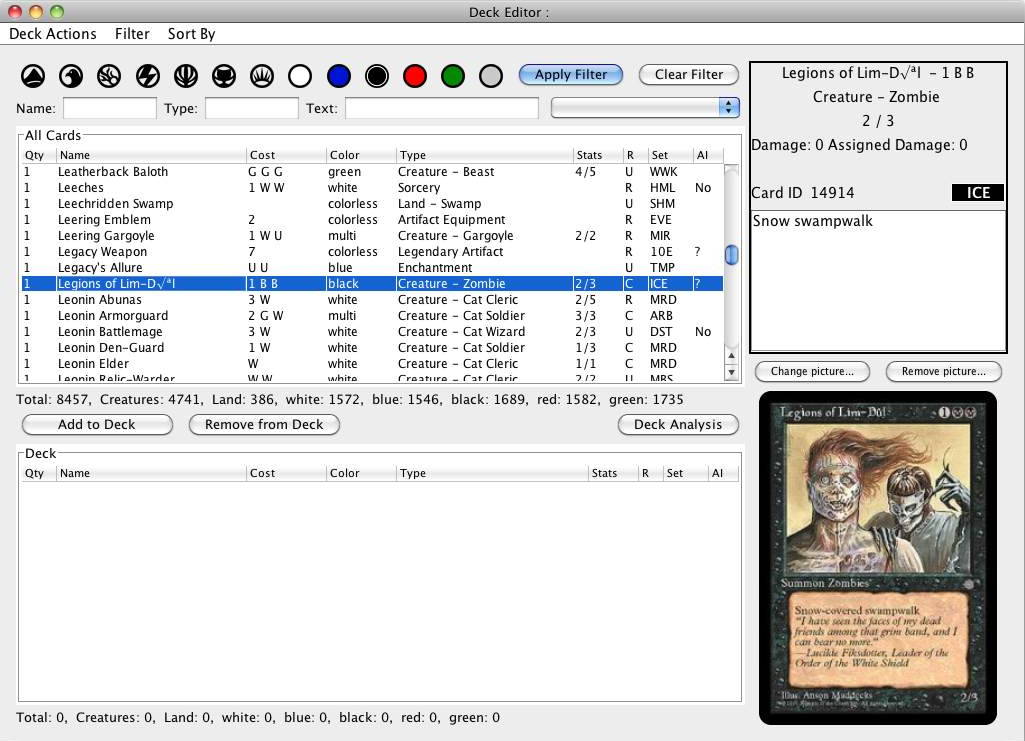Toggle the red color filter circle
Image resolution: width=1025 pixels, height=741 pixels.
tap(414, 76)
